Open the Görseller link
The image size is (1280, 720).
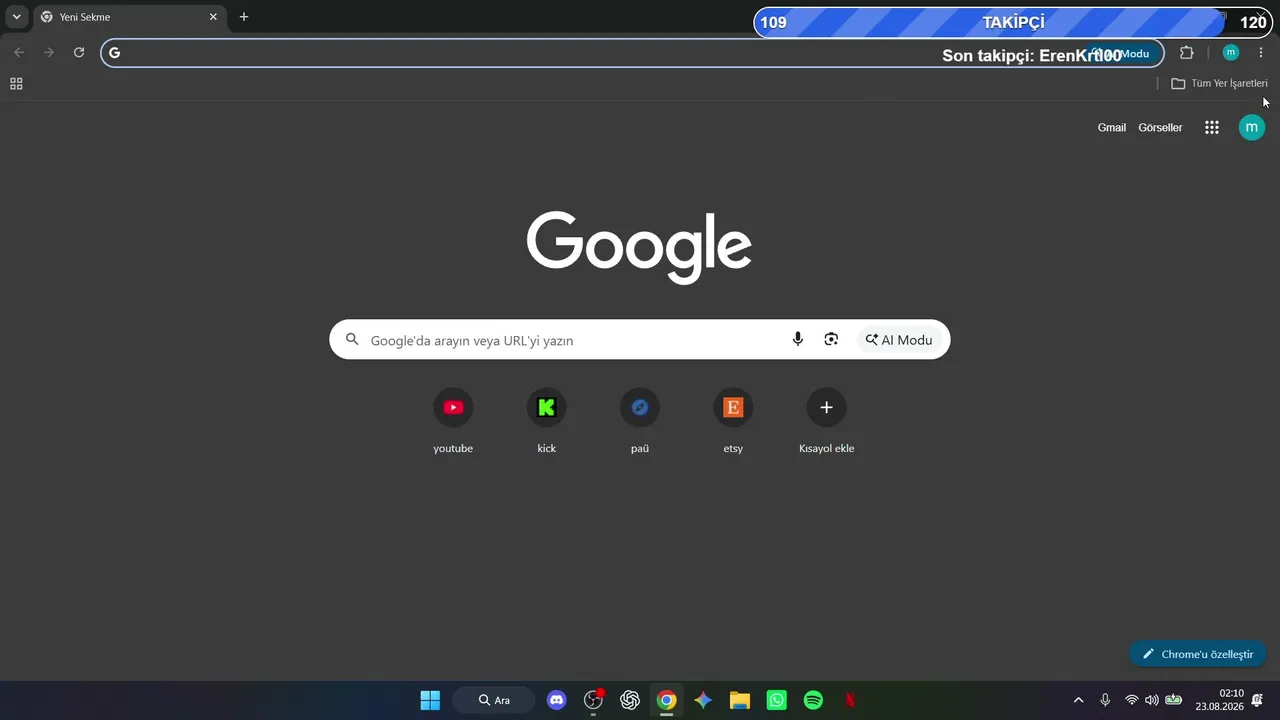(x=1160, y=128)
